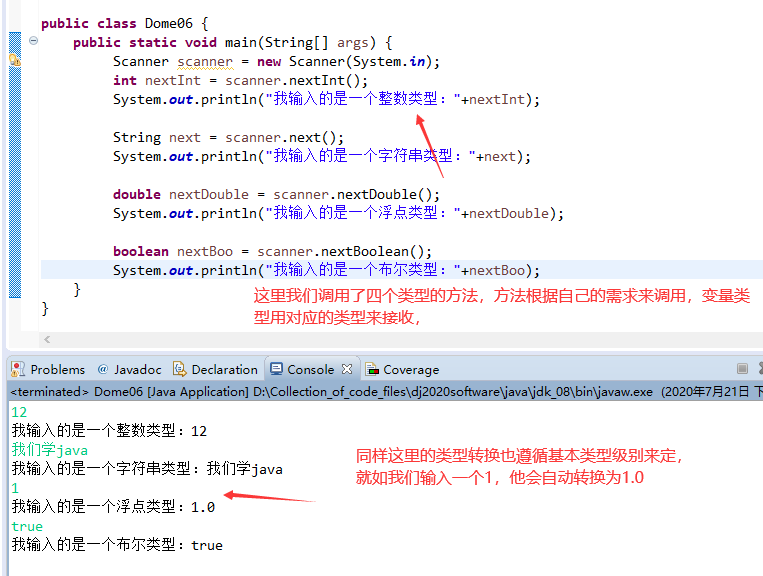
Task: Click the editor horizontal scrollbar left arrow
Action: [47, 339]
